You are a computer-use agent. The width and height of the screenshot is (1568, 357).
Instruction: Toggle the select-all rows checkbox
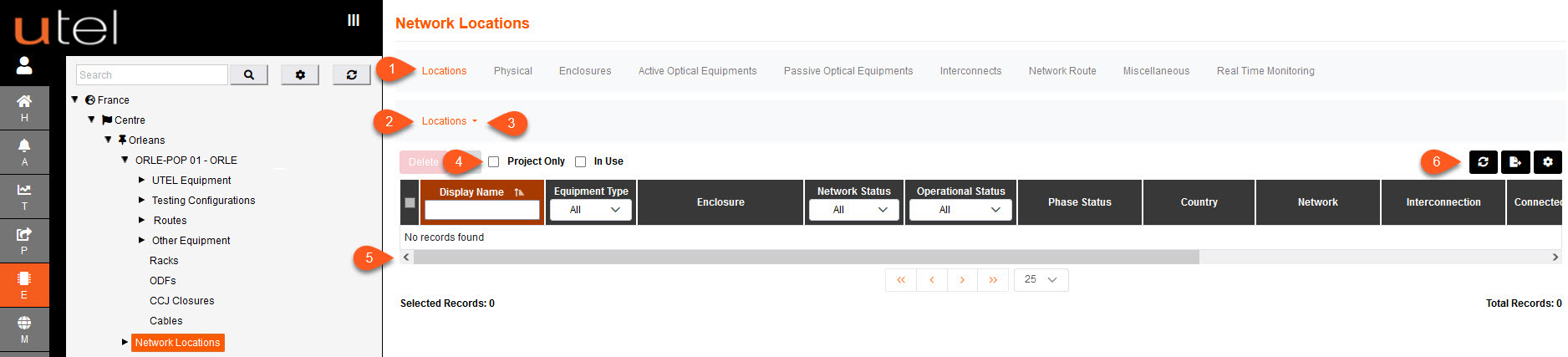coord(410,202)
